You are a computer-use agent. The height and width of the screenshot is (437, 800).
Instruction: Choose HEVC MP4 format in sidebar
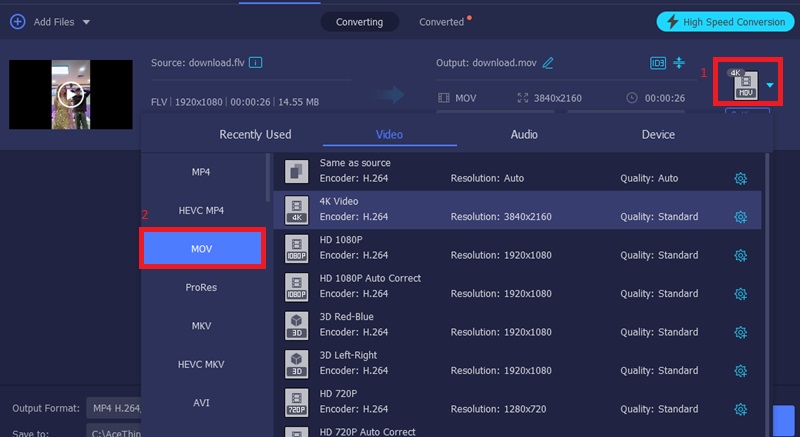coord(201,211)
